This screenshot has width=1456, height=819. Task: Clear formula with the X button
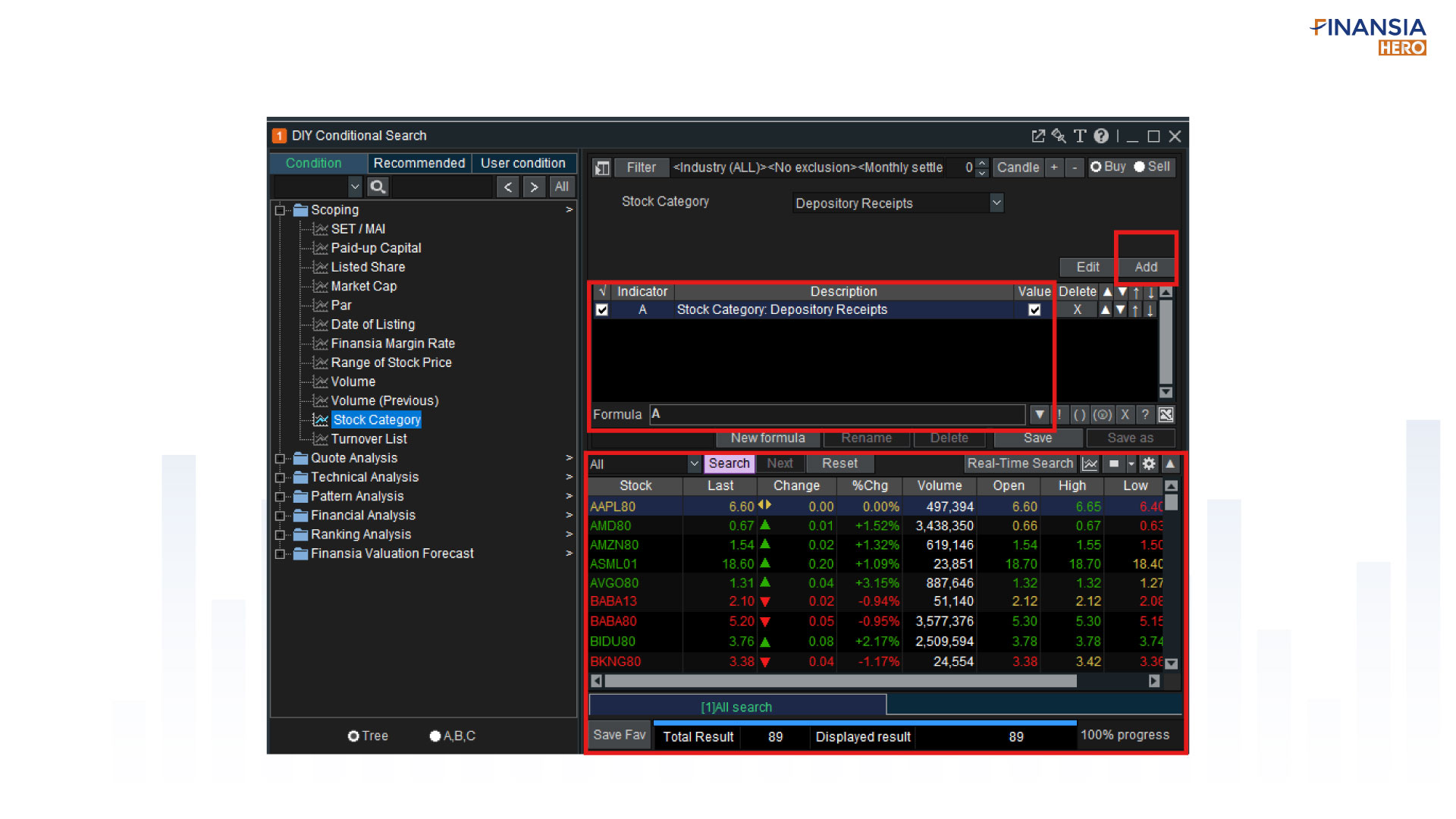[1125, 415]
